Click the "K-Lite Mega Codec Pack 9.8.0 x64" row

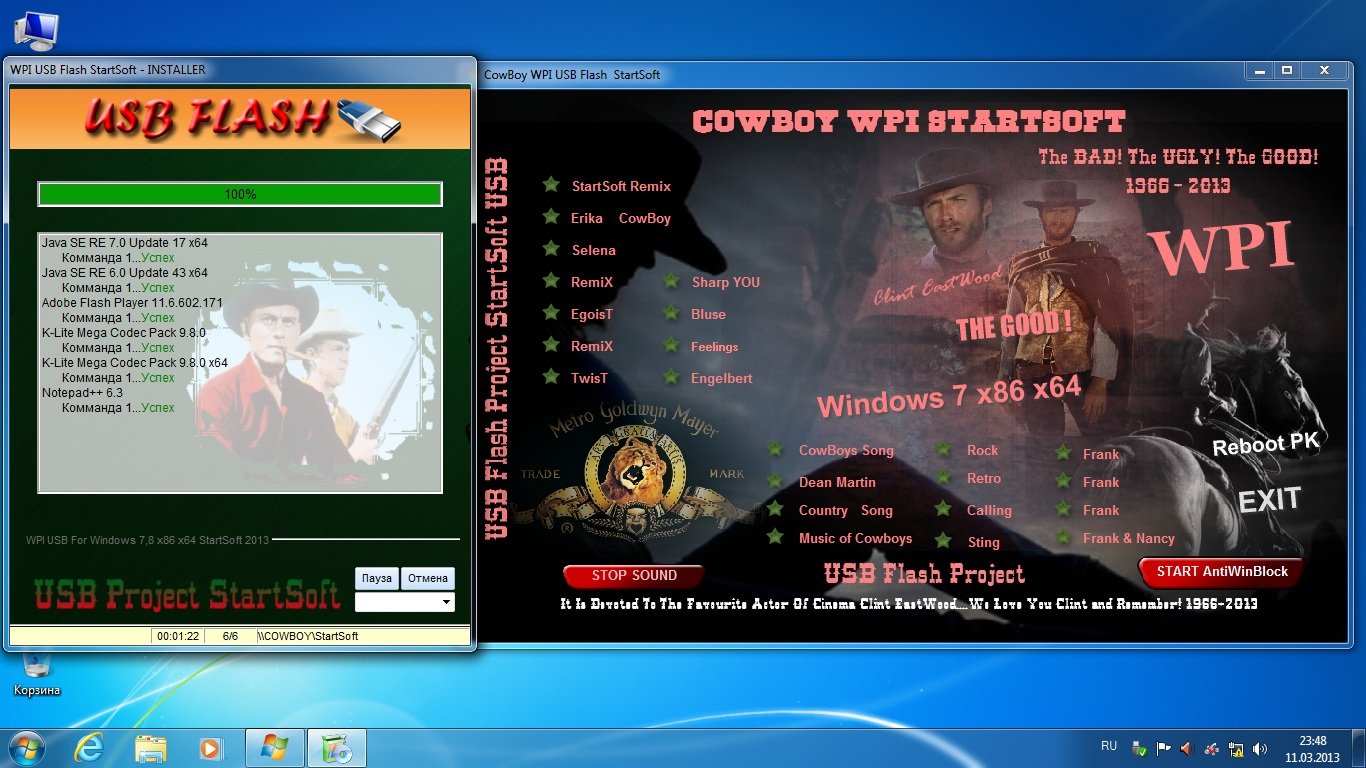[135, 363]
